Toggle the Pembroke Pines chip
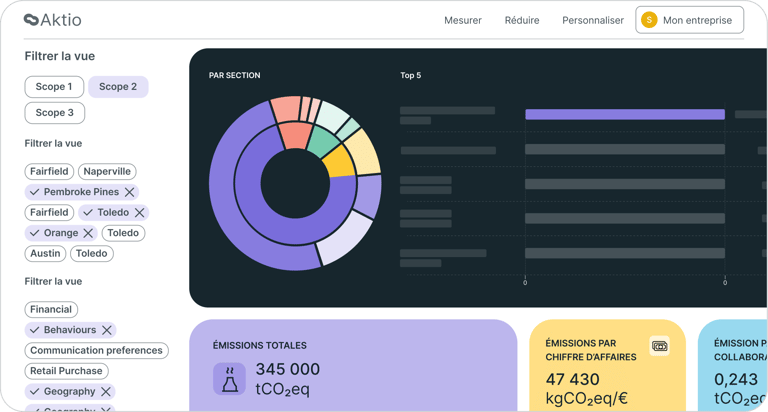768x412 pixels. coord(82,192)
